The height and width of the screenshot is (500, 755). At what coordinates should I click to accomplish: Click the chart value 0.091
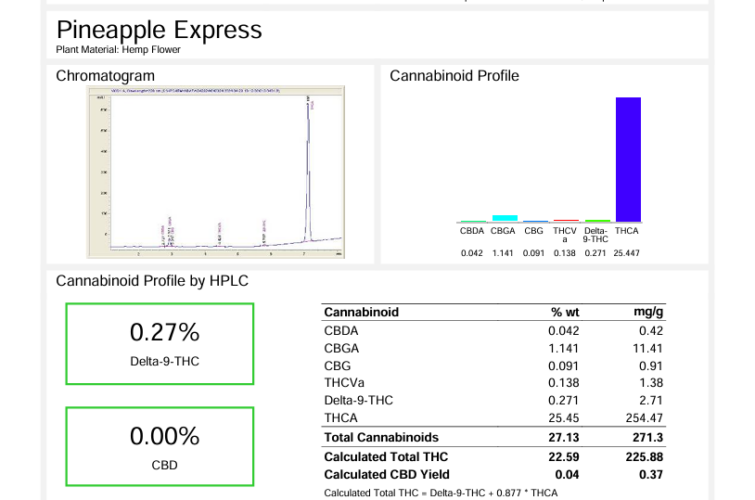click(x=534, y=253)
